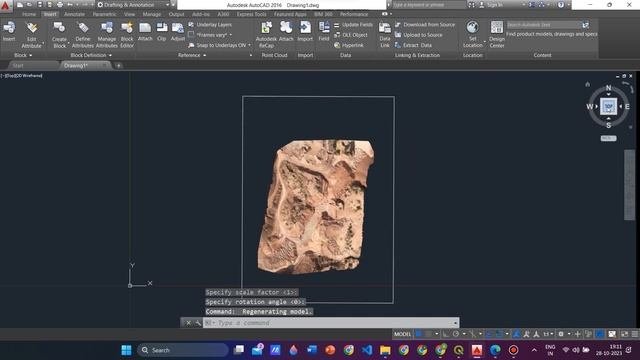This screenshot has height=360, width=640.
Task: Click the Windows Start button
Action: [x=127, y=350]
